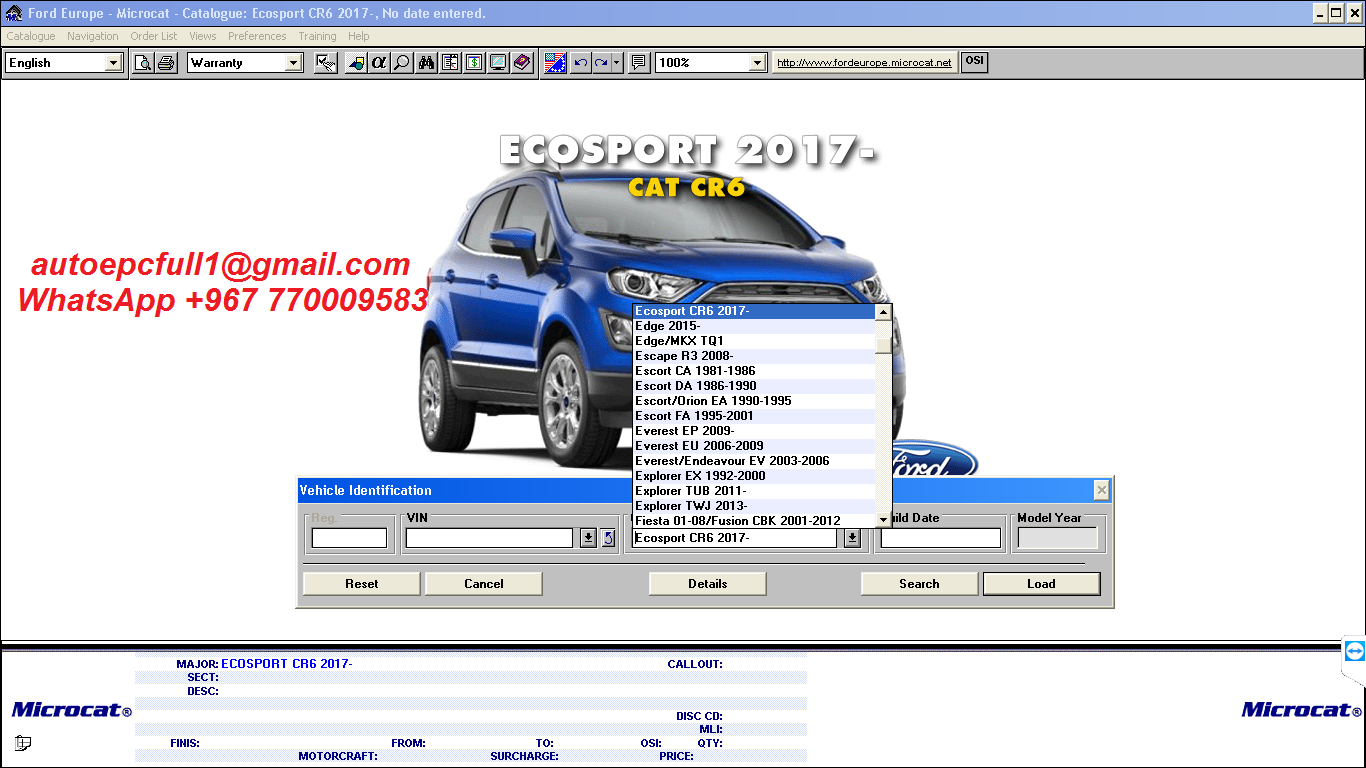Select Everest EU 2006-2009 in the list
The width and height of the screenshot is (1366, 768).
pyautogui.click(x=754, y=446)
